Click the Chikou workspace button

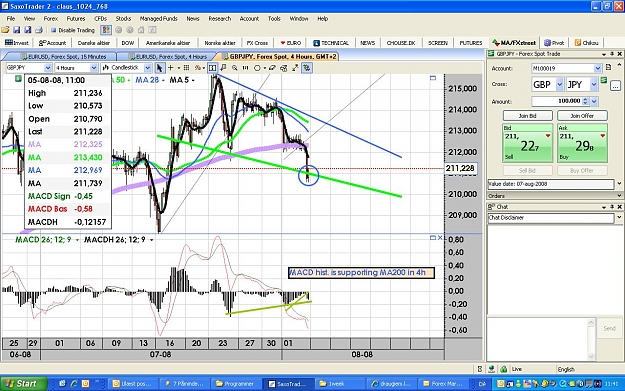(586, 43)
